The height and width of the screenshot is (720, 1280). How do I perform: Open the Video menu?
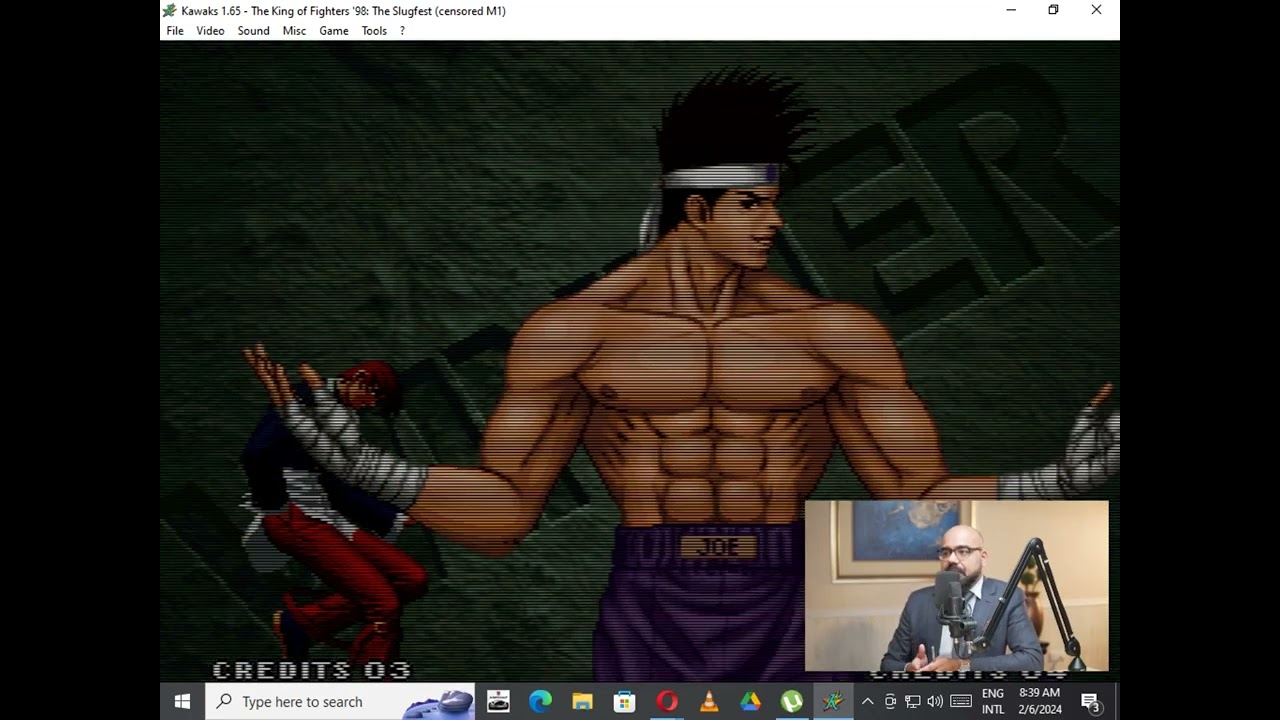click(210, 31)
